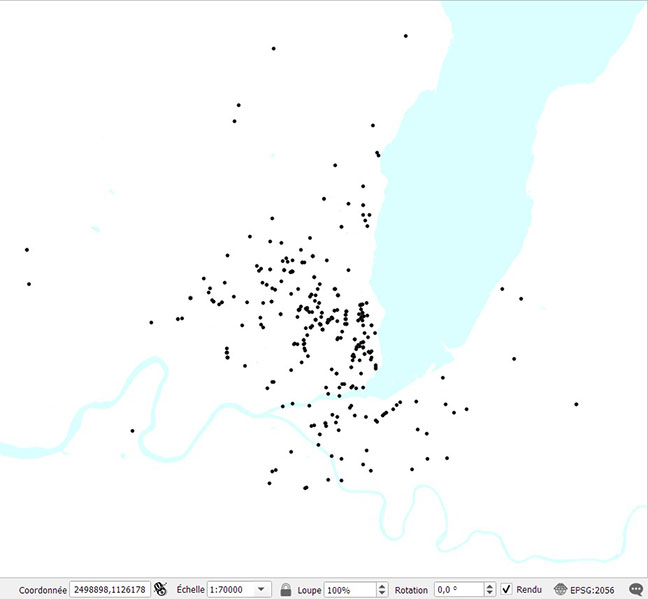Decrease Rotation with down arrow
This screenshot has height=599, width=648.
coord(490,593)
